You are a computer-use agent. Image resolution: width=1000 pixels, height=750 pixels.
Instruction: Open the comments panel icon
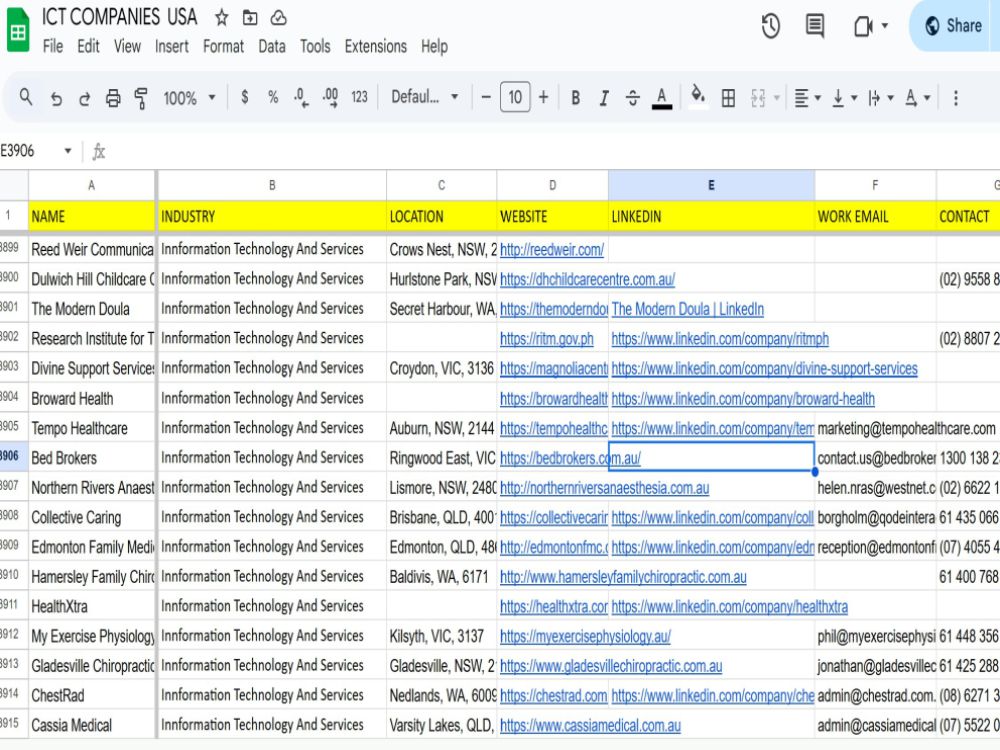[814, 26]
